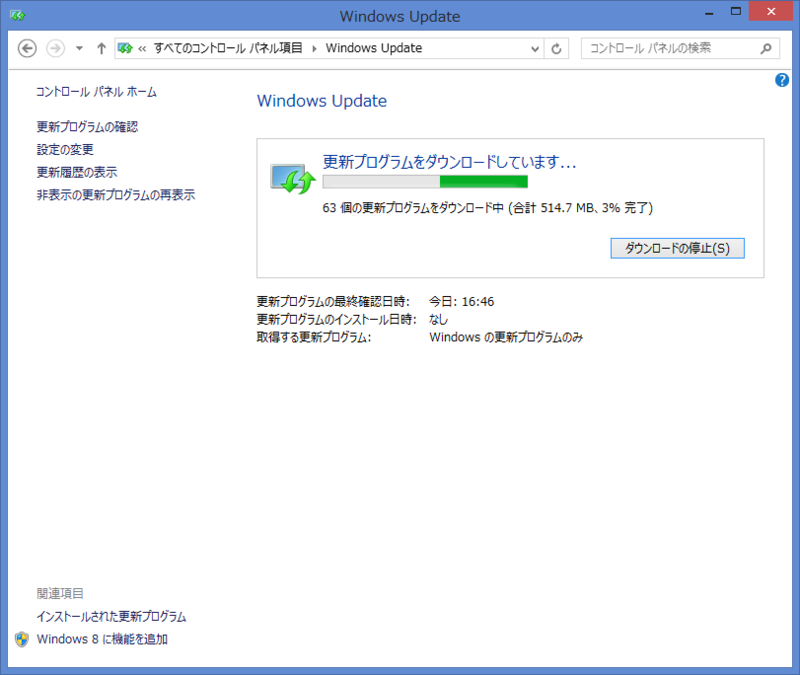Click the search magnifier icon
This screenshot has width=800, height=675.
(x=766, y=48)
